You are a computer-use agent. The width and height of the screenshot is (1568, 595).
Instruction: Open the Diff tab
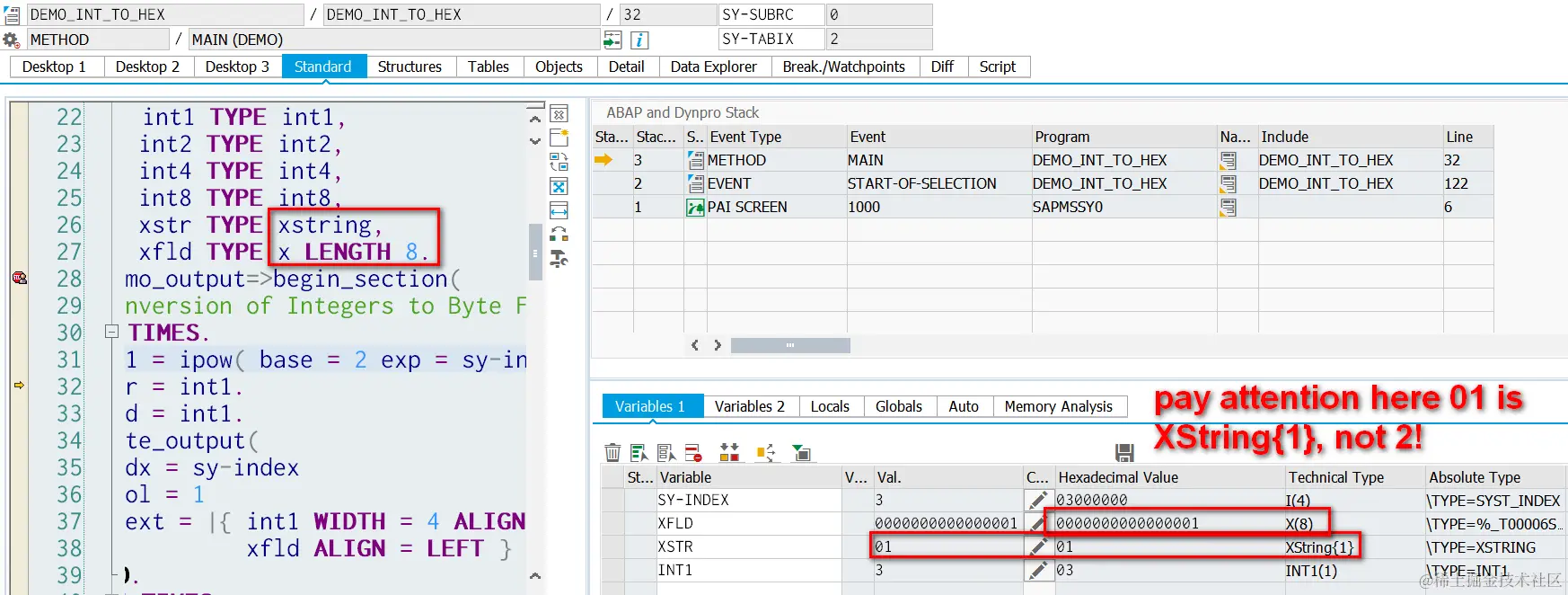(943, 67)
